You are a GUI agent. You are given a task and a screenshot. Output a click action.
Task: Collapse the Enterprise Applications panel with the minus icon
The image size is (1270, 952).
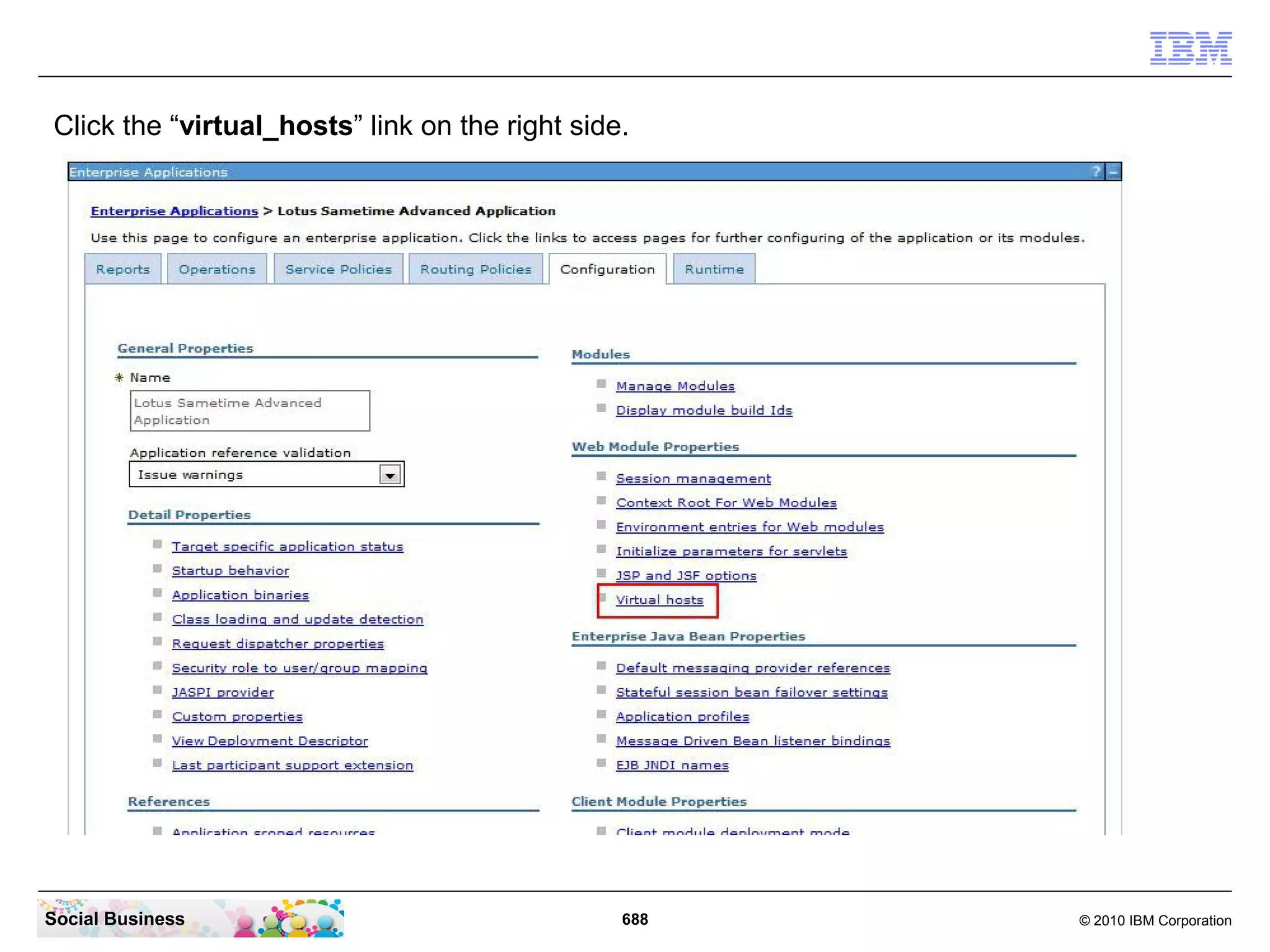coord(1114,172)
